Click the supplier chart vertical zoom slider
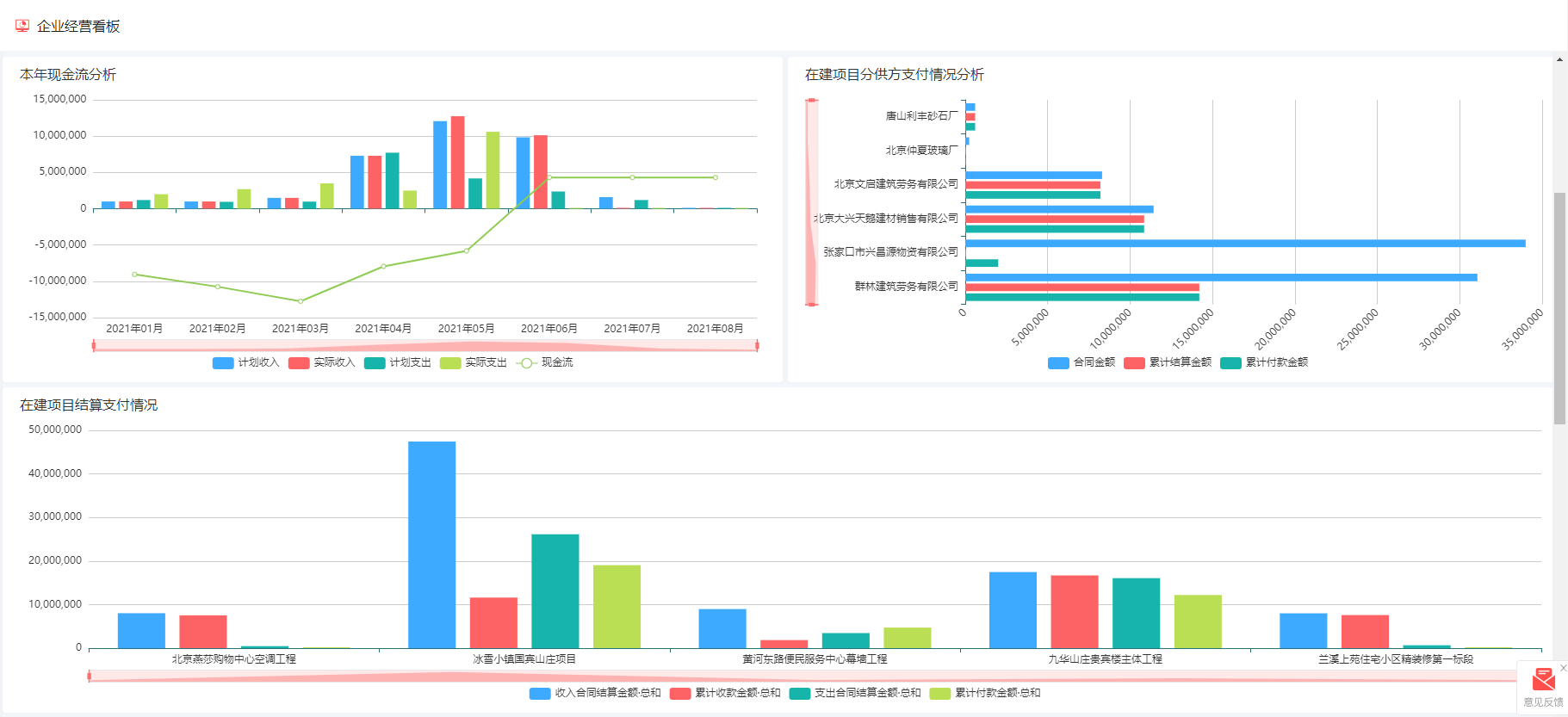This screenshot has height=717, width=1568. 811,202
